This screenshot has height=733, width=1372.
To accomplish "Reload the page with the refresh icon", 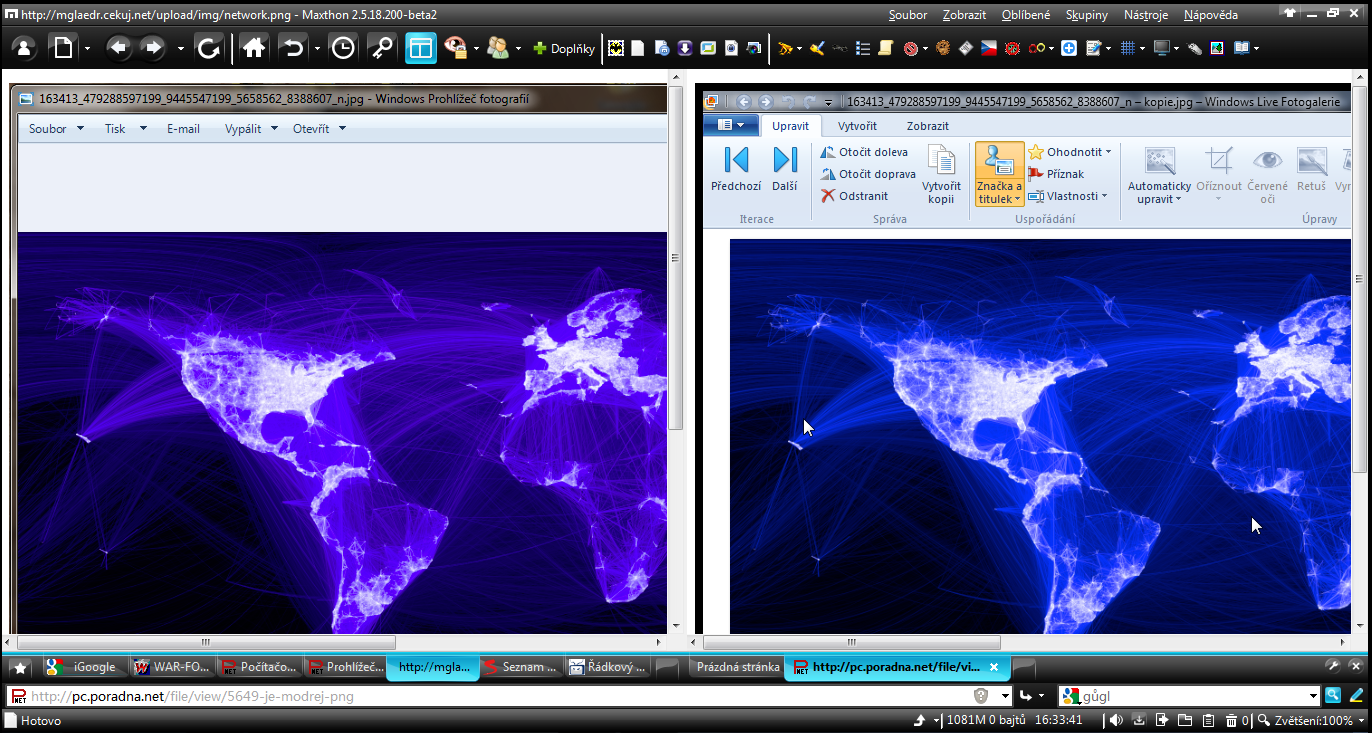I will (x=208, y=48).
